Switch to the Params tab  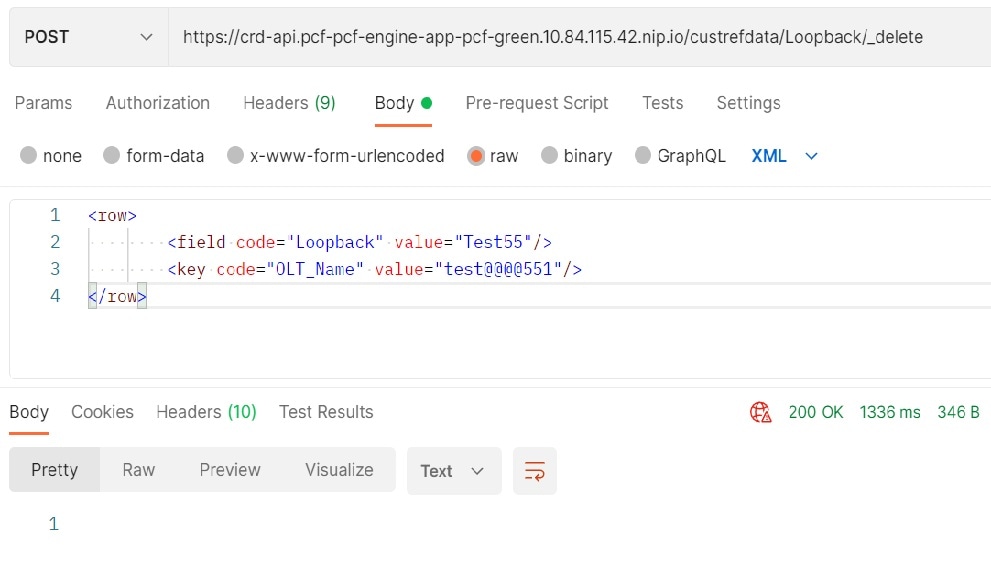pyautogui.click(x=44, y=103)
